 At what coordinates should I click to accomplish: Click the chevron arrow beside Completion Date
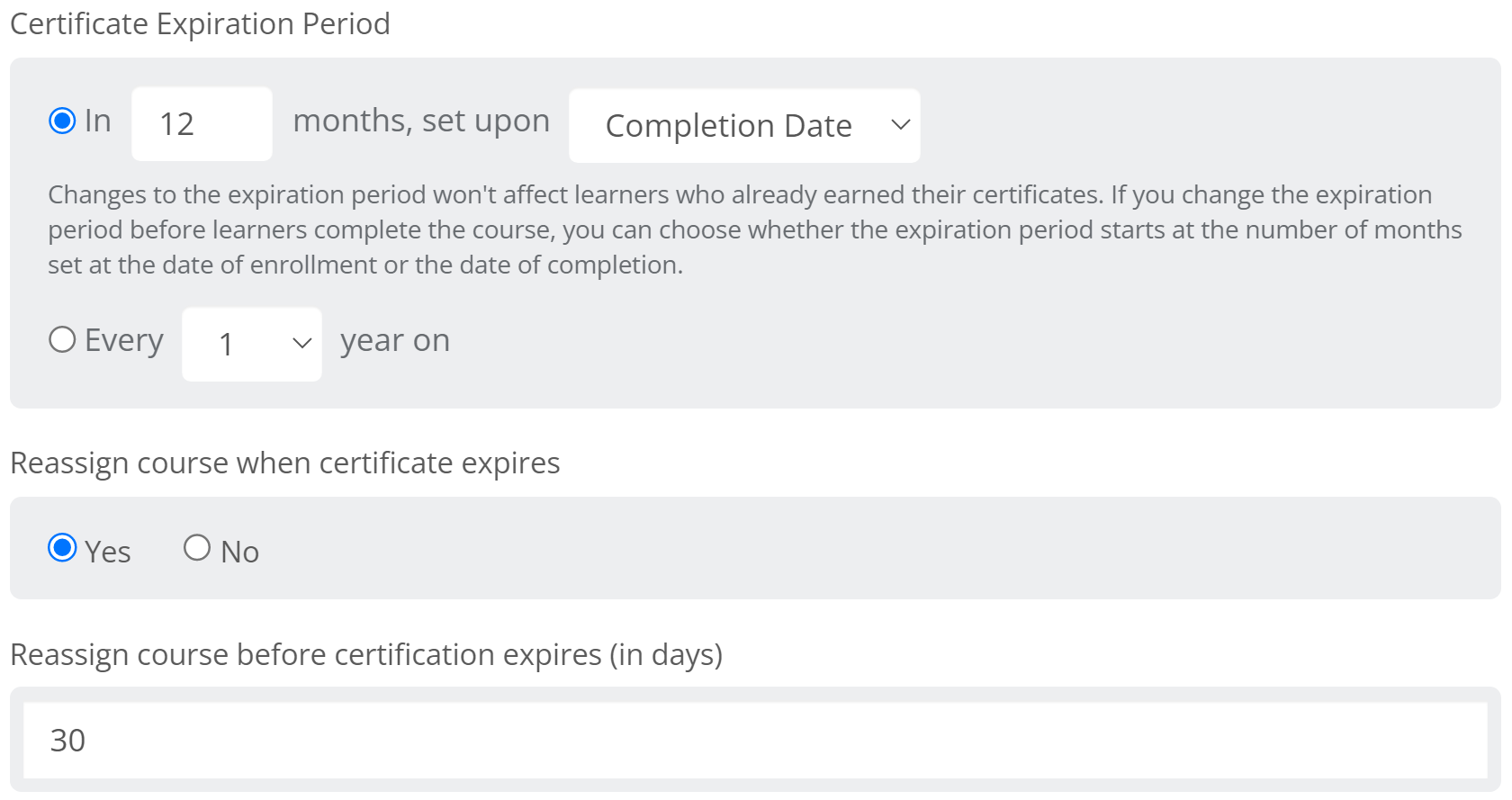(901, 125)
